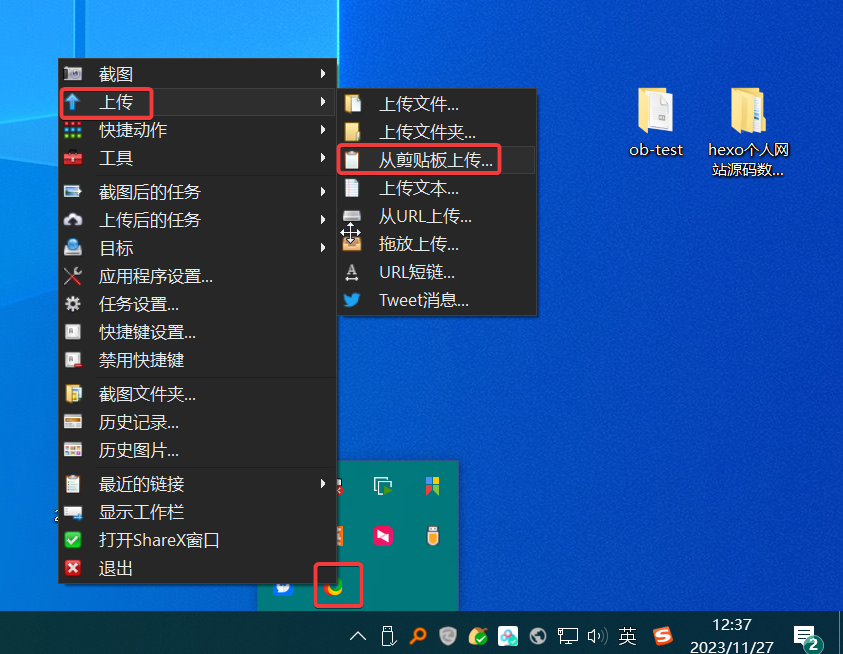Open 历史图片... entry
The image size is (843, 654).
197,450
